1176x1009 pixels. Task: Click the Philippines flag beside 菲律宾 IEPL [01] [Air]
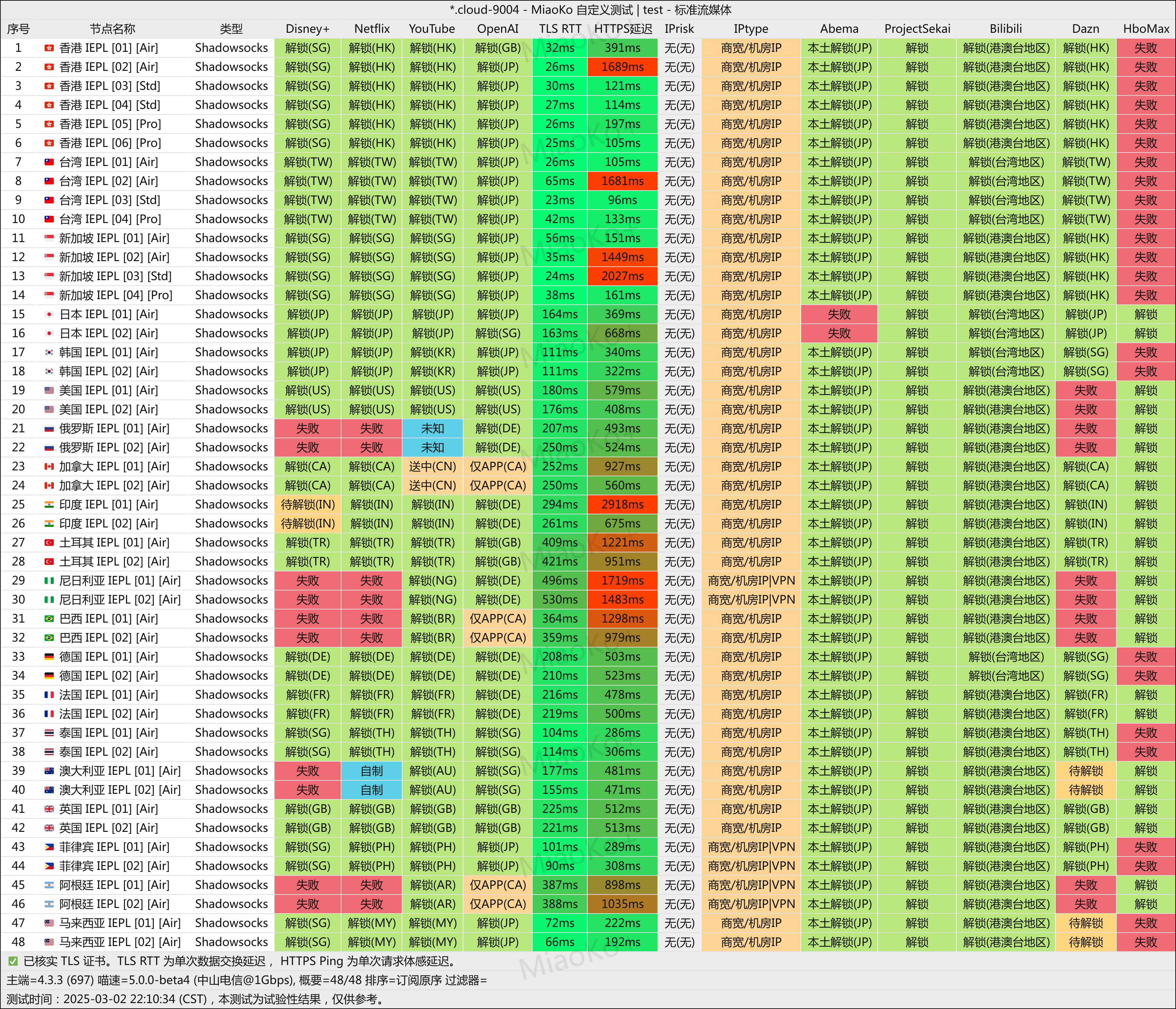point(50,847)
